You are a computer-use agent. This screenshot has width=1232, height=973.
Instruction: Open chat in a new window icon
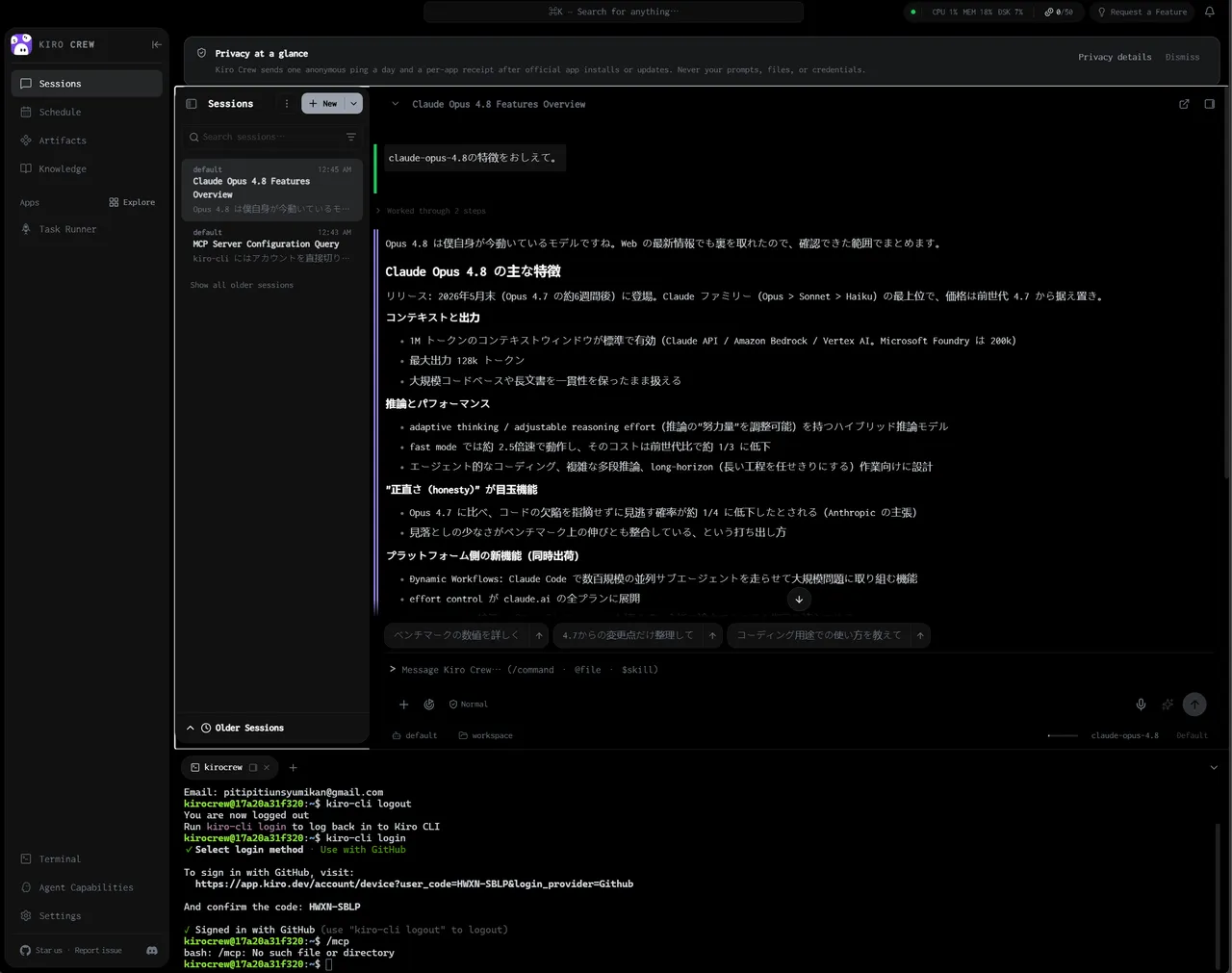pos(1184,104)
